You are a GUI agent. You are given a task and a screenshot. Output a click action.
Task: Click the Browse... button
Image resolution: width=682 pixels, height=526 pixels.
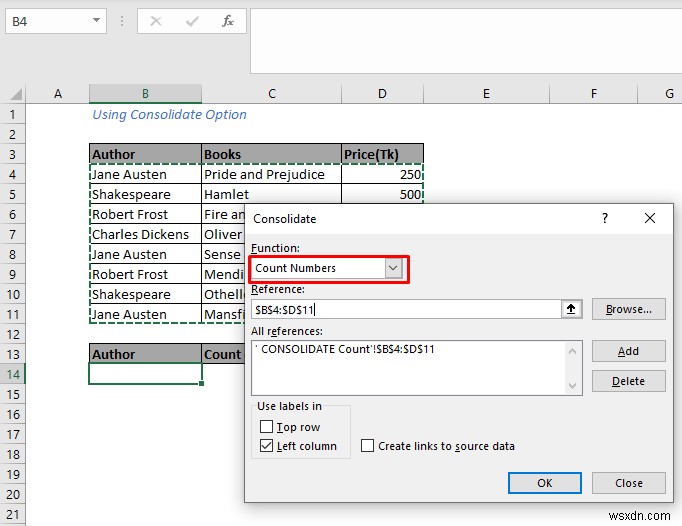coord(629,309)
